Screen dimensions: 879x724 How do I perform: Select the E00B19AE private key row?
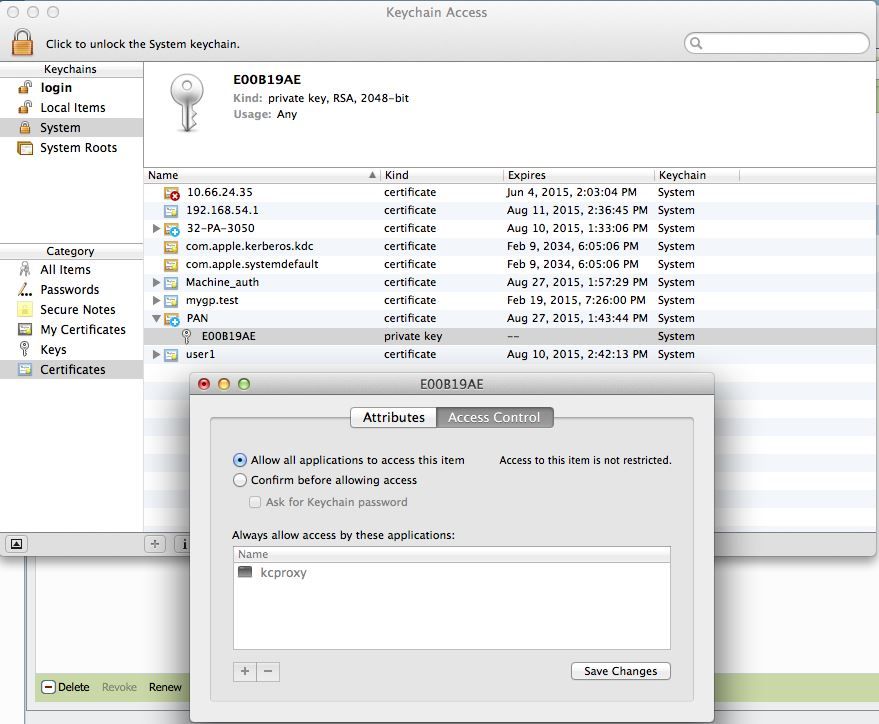pos(510,336)
